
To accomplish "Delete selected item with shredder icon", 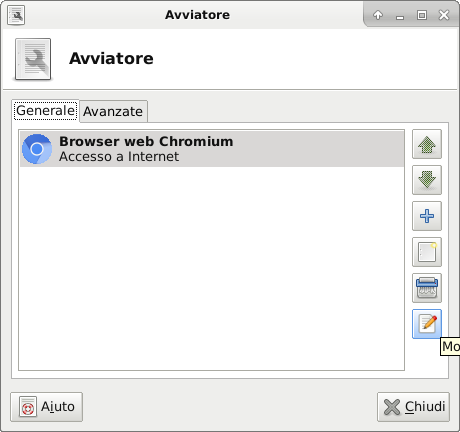I will [x=427, y=288].
